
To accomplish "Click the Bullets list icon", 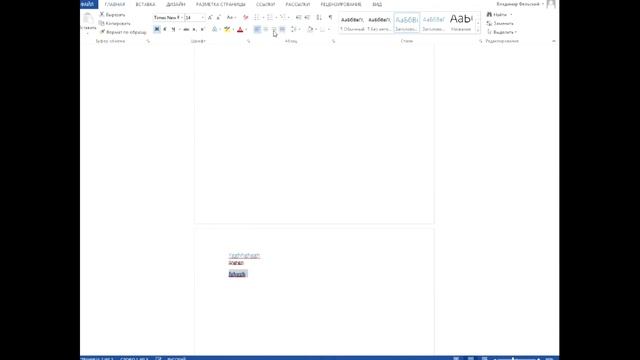I will click(257, 18).
